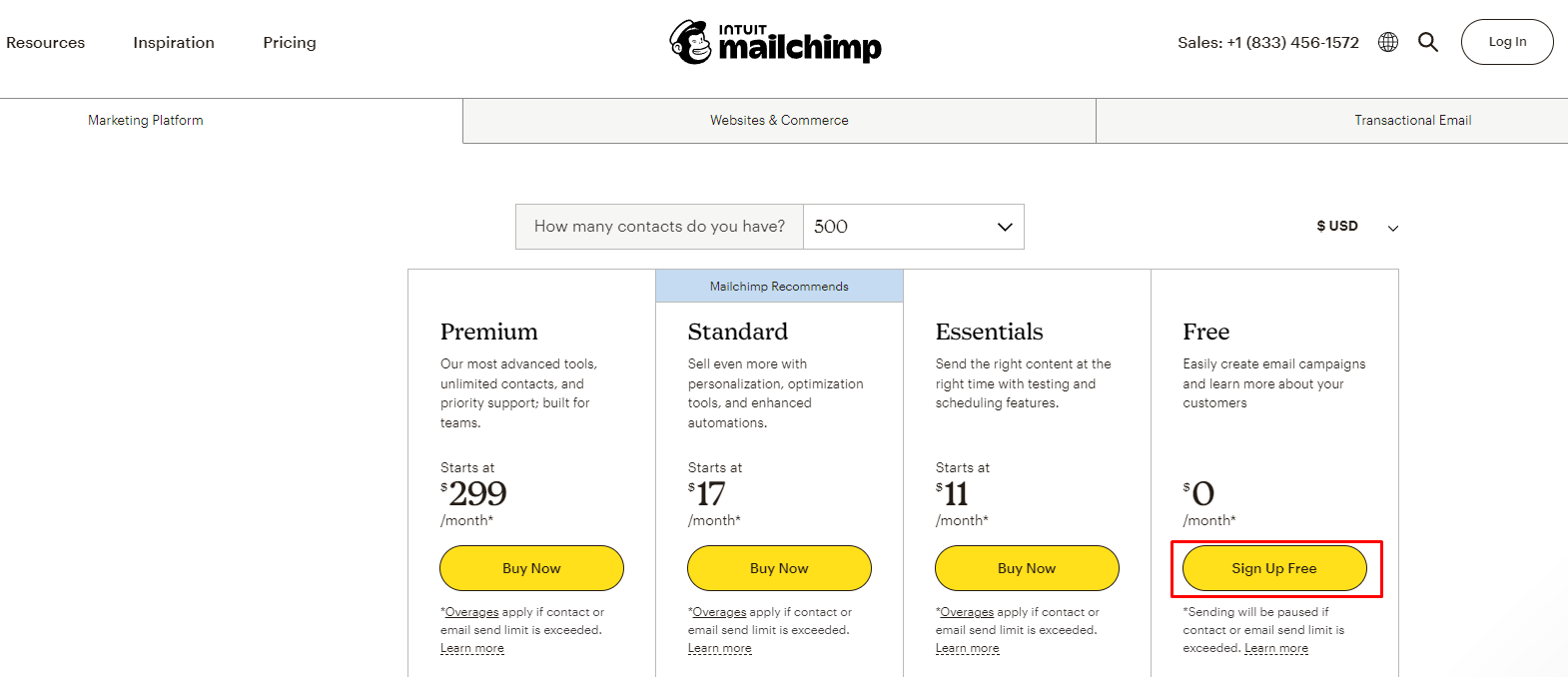
Task: Open the language selector globe icon
Action: pyautogui.click(x=1387, y=42)
